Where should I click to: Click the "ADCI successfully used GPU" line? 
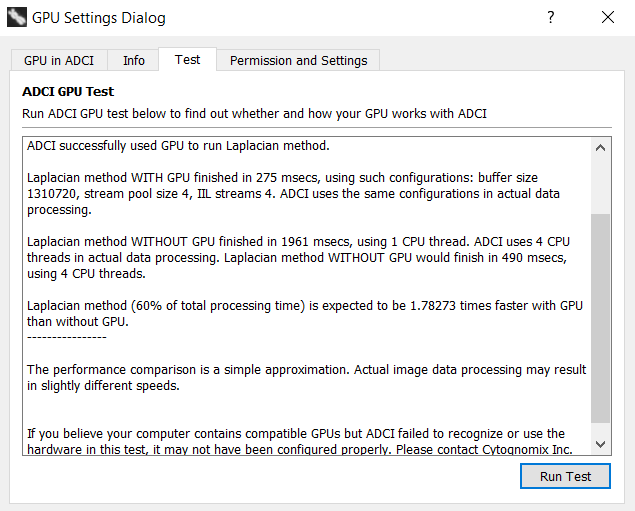point(178,146)
